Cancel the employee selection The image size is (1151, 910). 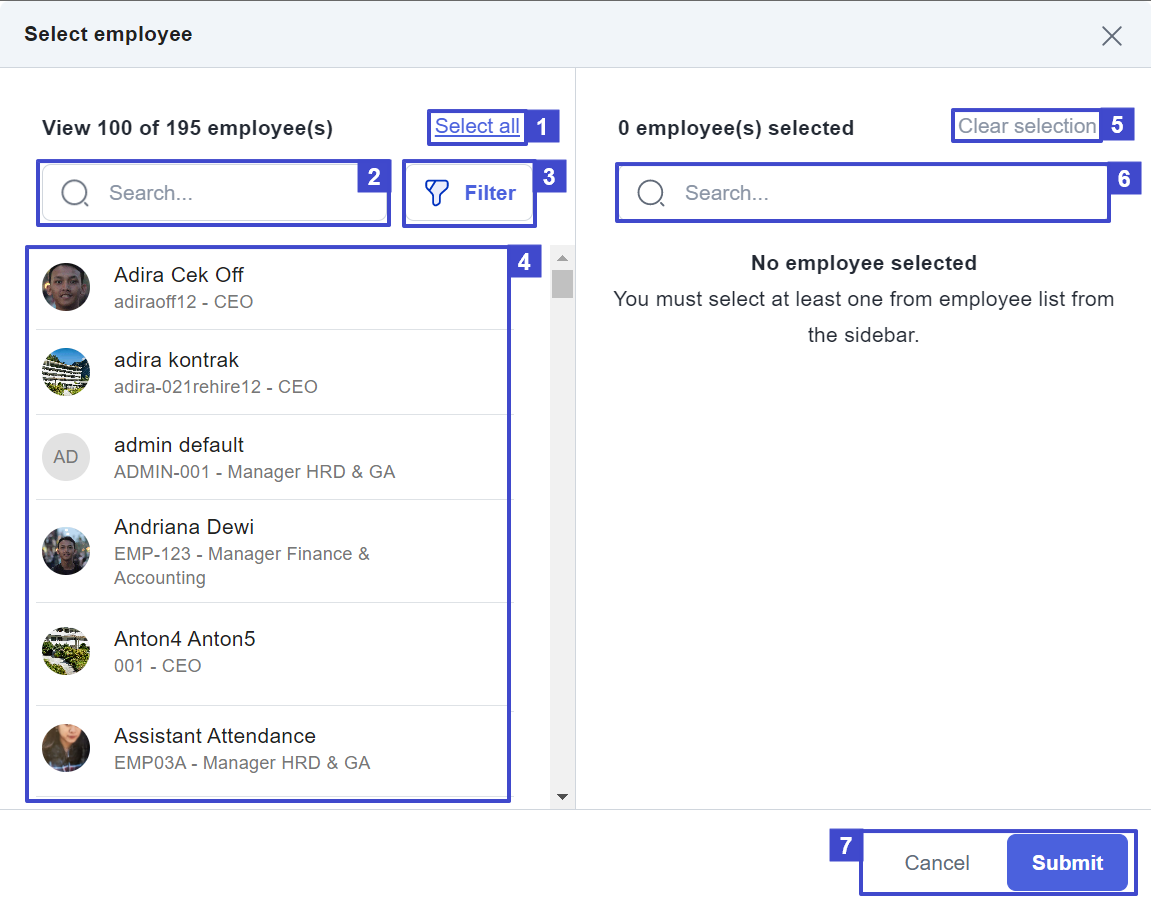tap(936, 862)
